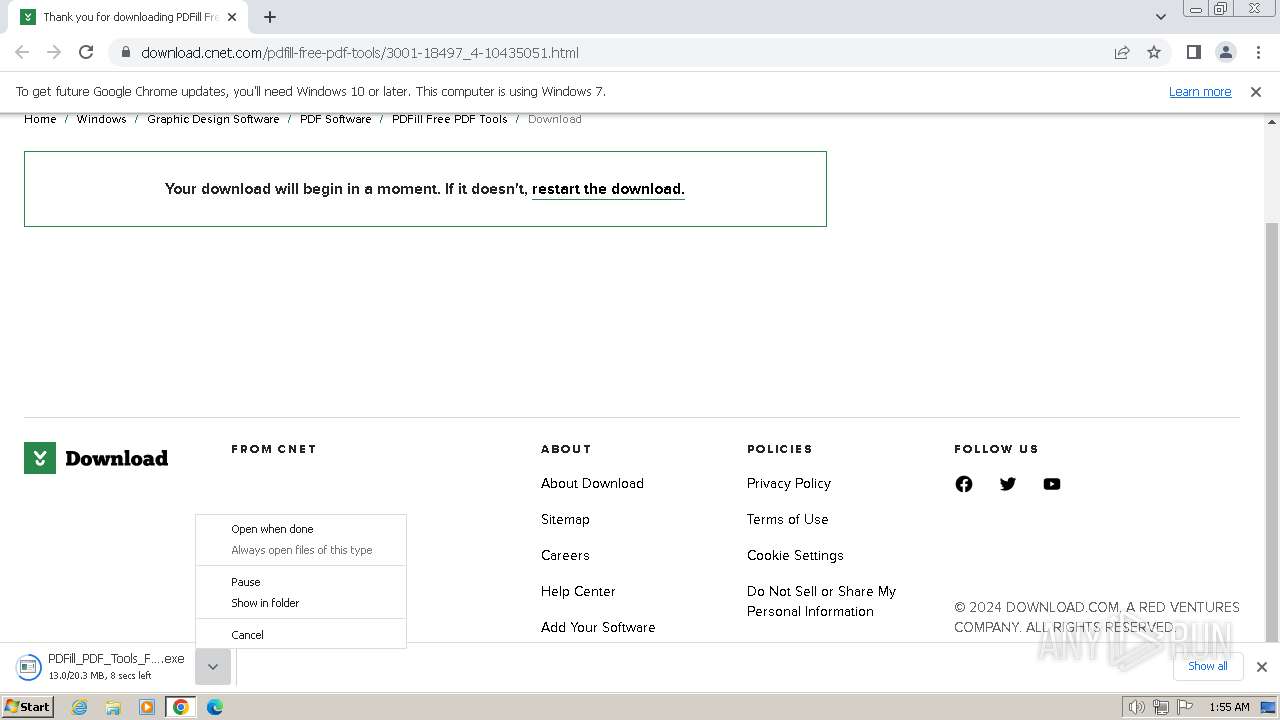The image size is (1280, 720).
Task: Close the downloads shelf
Action: (x=1262, y=667)
